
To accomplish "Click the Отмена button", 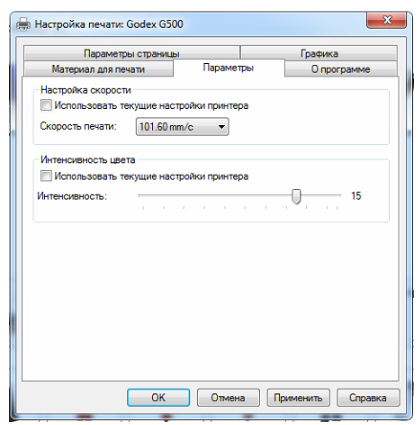I will pos(228,397).
